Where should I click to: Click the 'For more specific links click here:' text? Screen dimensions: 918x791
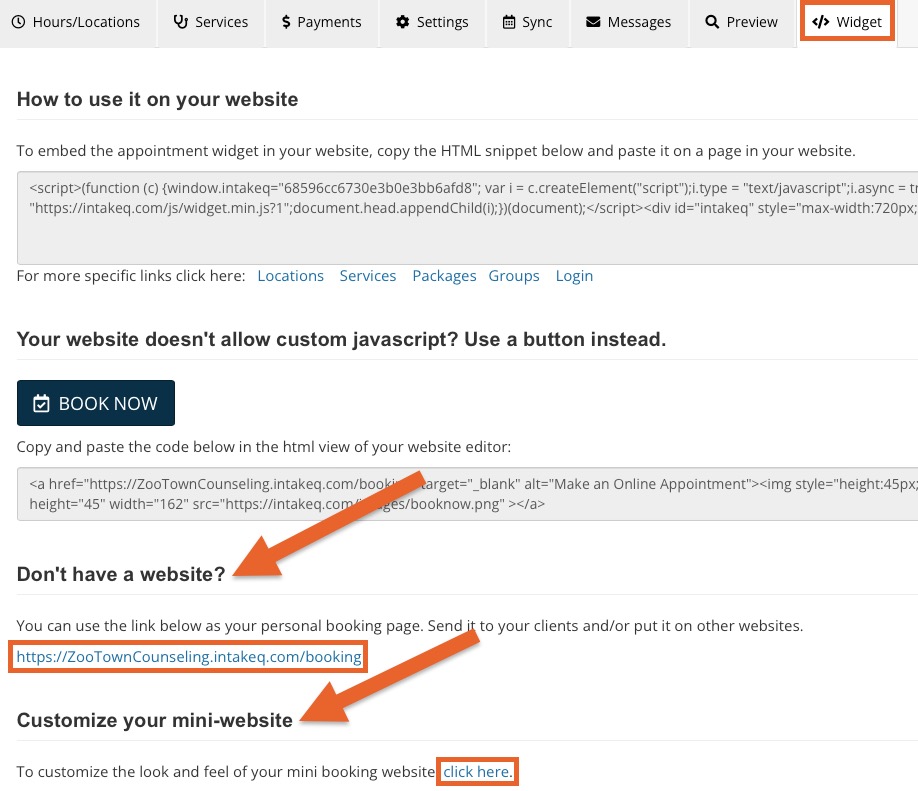coord(131,276)
